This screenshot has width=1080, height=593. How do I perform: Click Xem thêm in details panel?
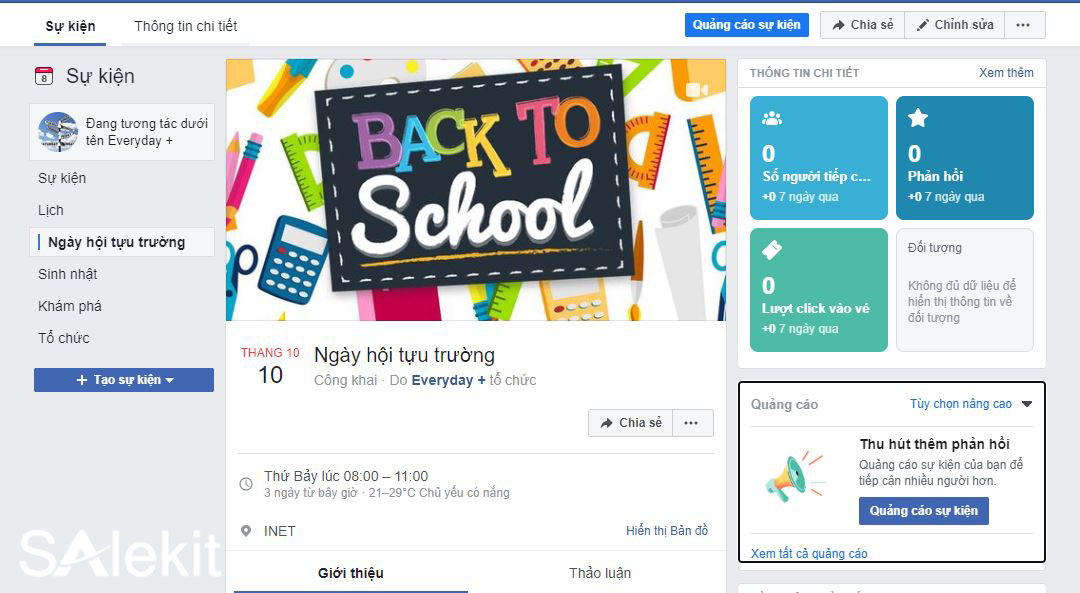(x=1006, y=72)
